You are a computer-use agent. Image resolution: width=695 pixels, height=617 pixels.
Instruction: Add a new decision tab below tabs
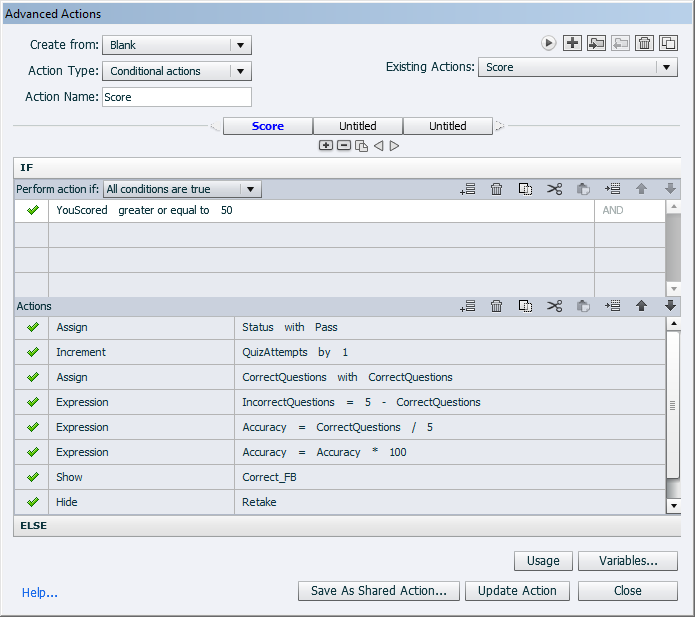click(x=326, y=145)
